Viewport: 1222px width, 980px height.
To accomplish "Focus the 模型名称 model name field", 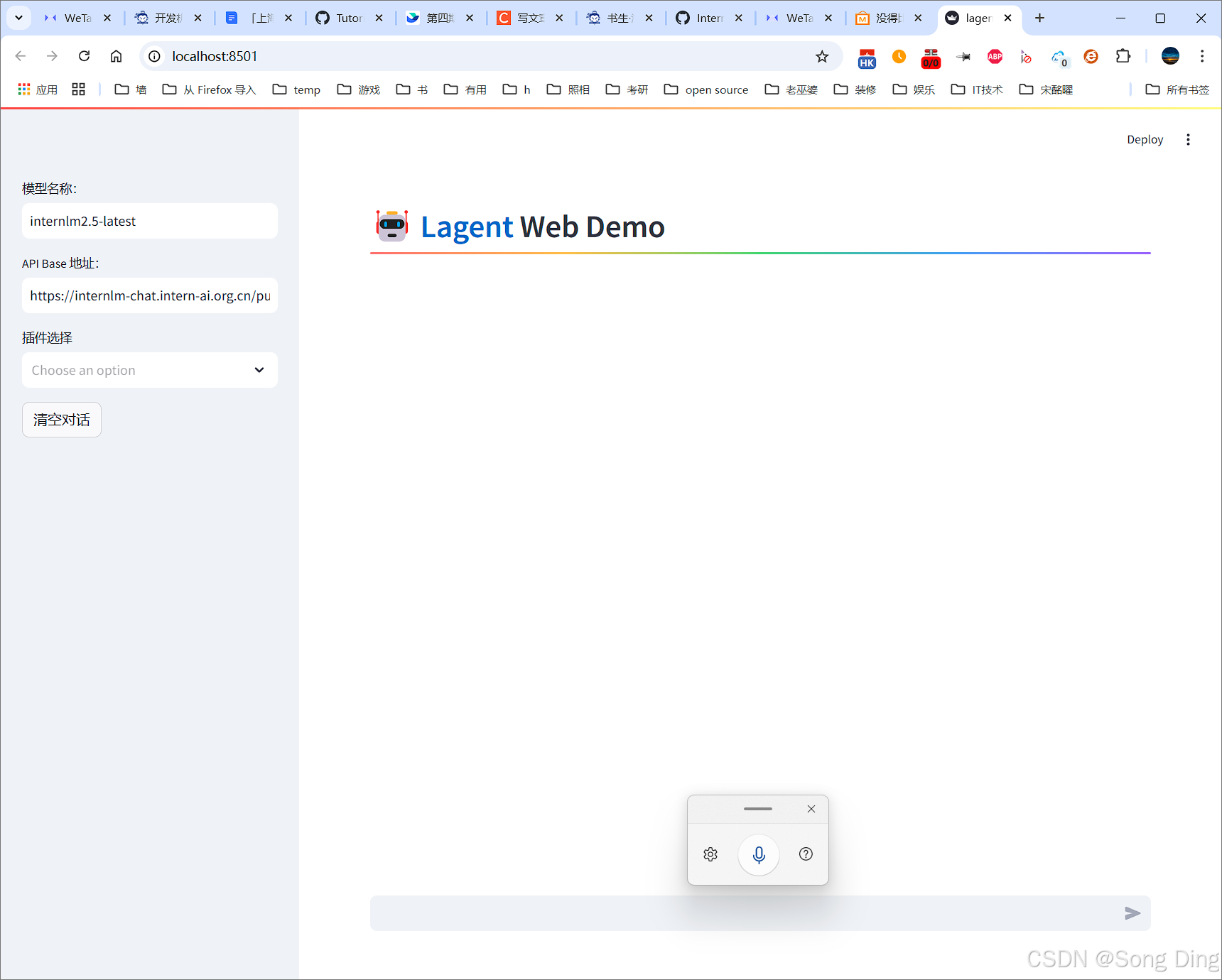I will [x=150, y=221].
